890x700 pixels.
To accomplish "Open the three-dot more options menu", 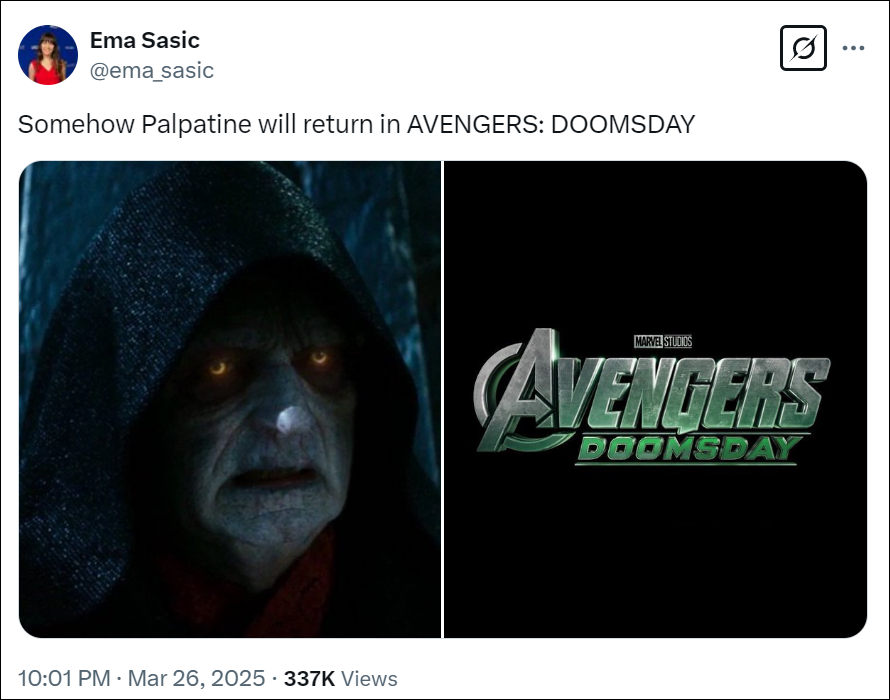I will pyautogui.click(x=853, y=48).
